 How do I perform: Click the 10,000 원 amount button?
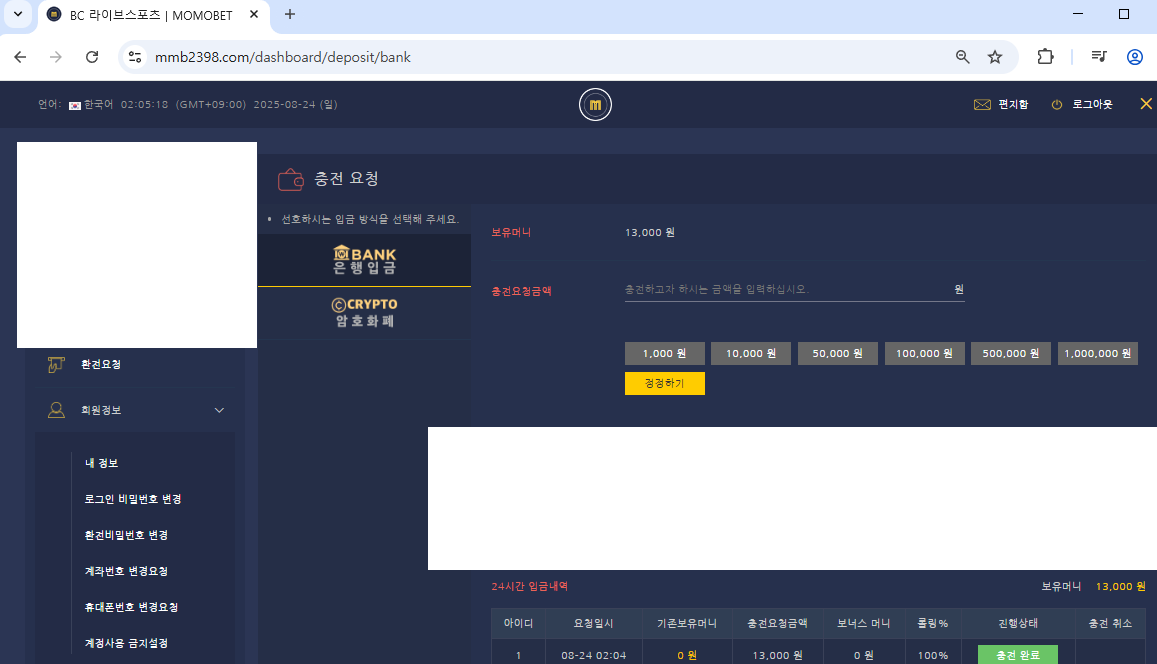pyautogui.click(x=751, y=354)
